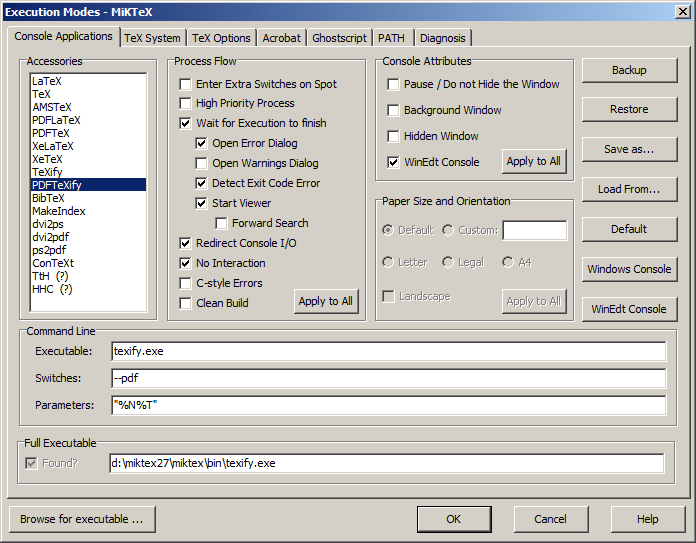Select dvi2pdf in the list
Viewport: 696px width, 543px height.
88,237
